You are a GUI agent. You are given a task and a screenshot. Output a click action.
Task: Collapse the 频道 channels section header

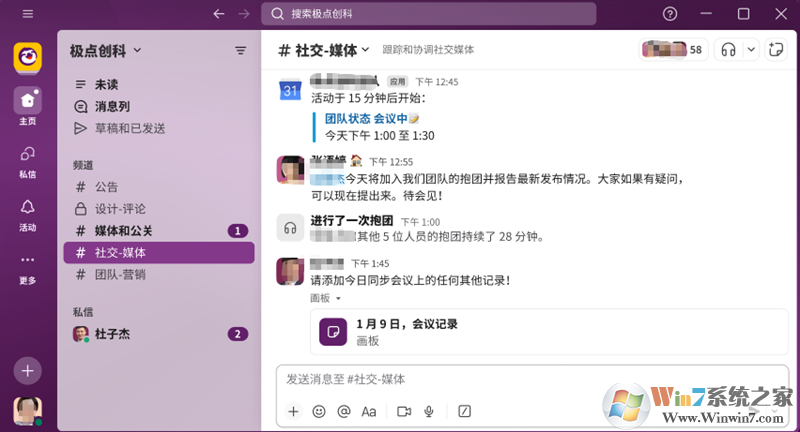pyautogui.click(x=83, y=165)
